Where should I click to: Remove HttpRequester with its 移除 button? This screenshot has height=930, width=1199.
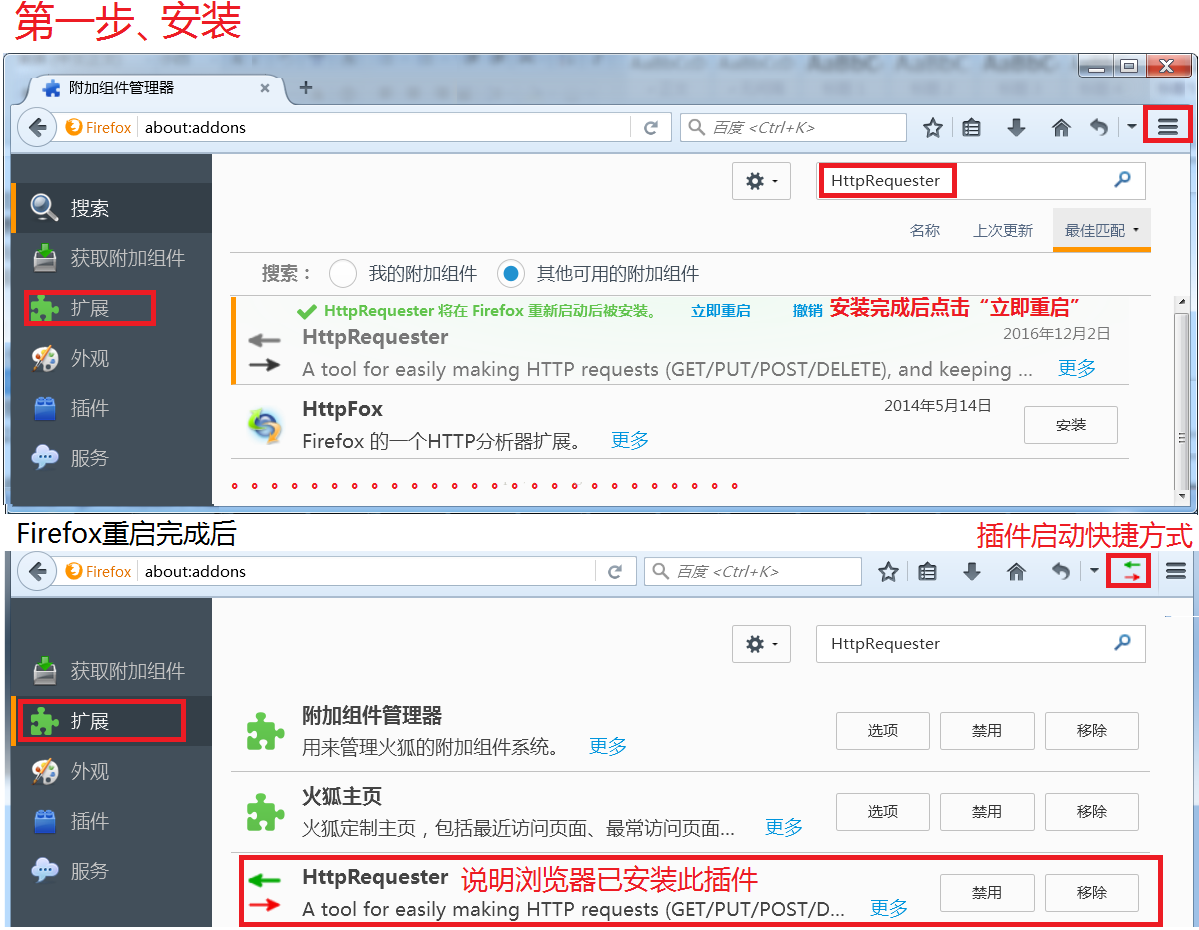coord(1091,893)
